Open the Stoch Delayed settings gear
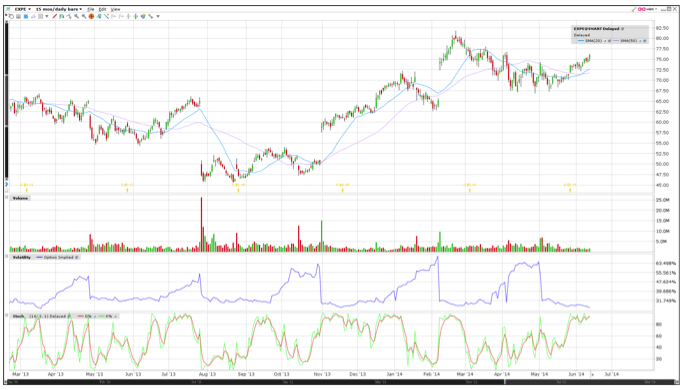 tap(69, 316)
